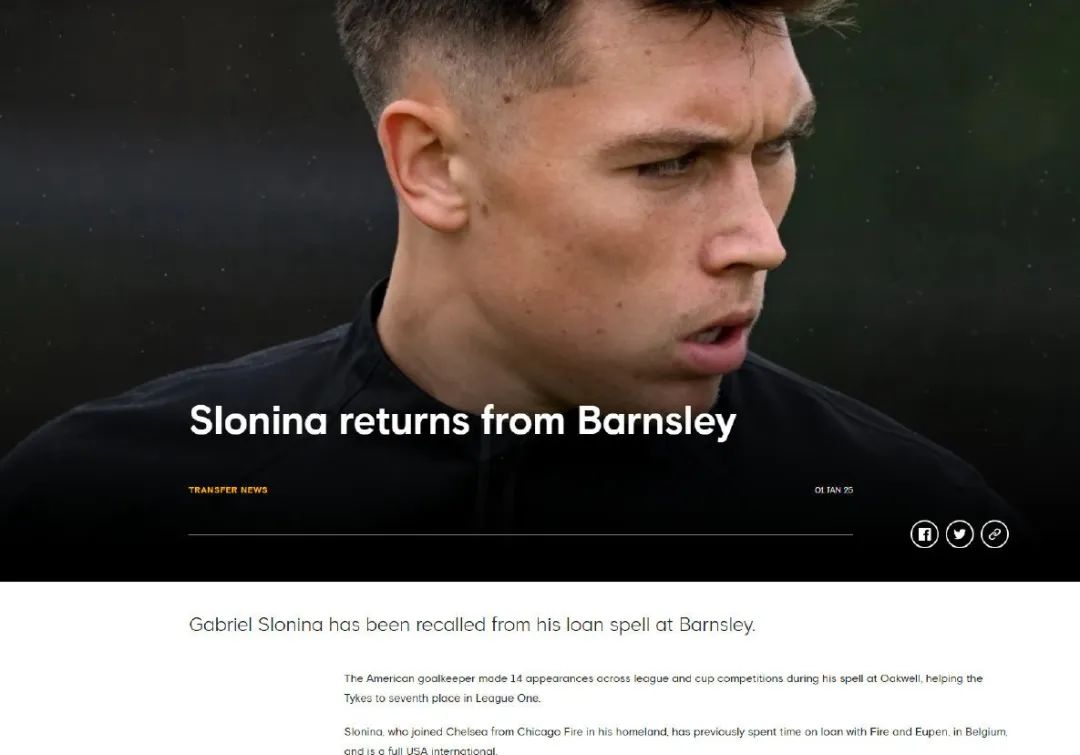Click the 01 JAN 25 publish date
The image size is (1080, 755).
[833, 490]
